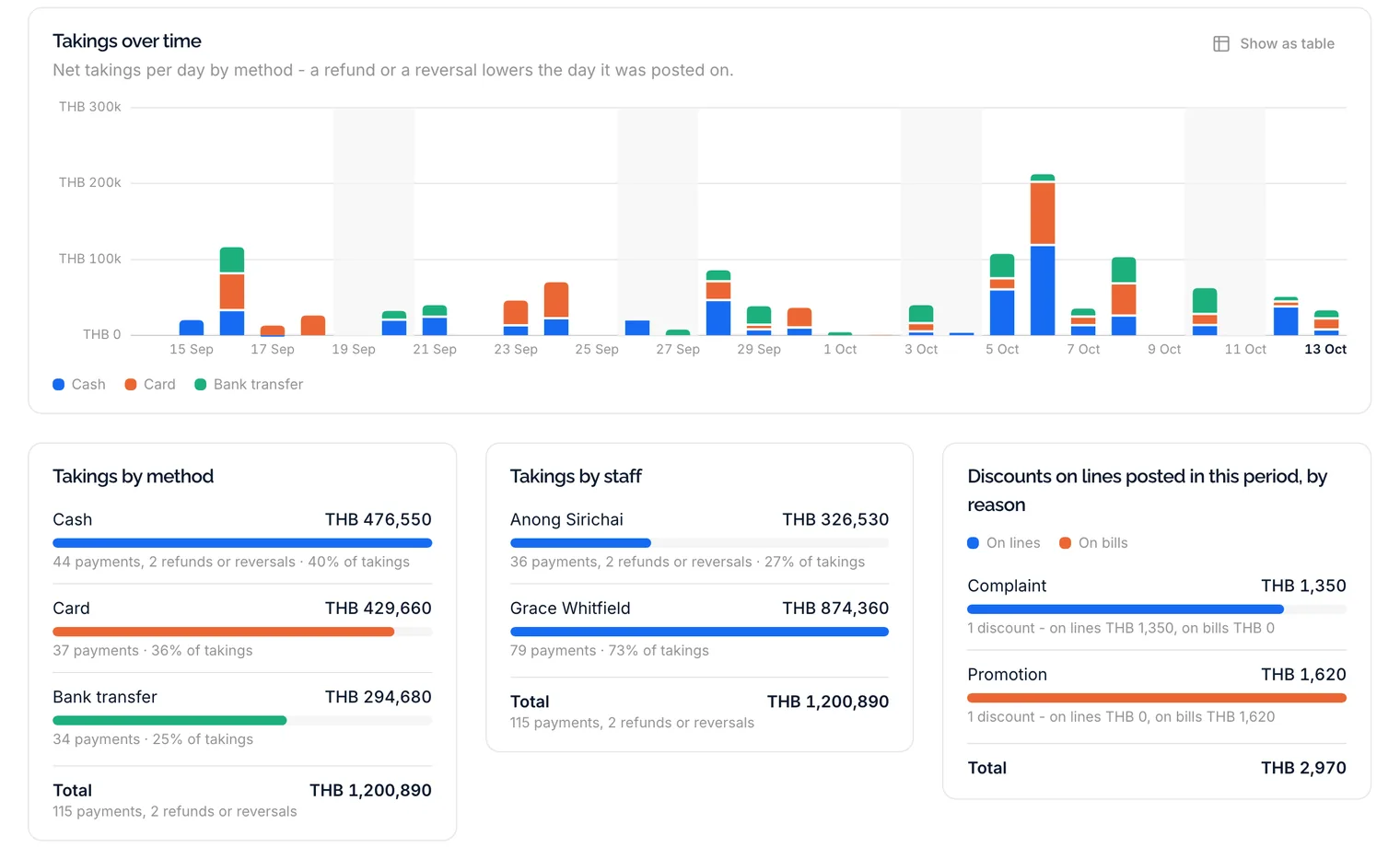Click the Show as table button
The width and height of the screenshot is (1400, 847).
[1274, 43]
